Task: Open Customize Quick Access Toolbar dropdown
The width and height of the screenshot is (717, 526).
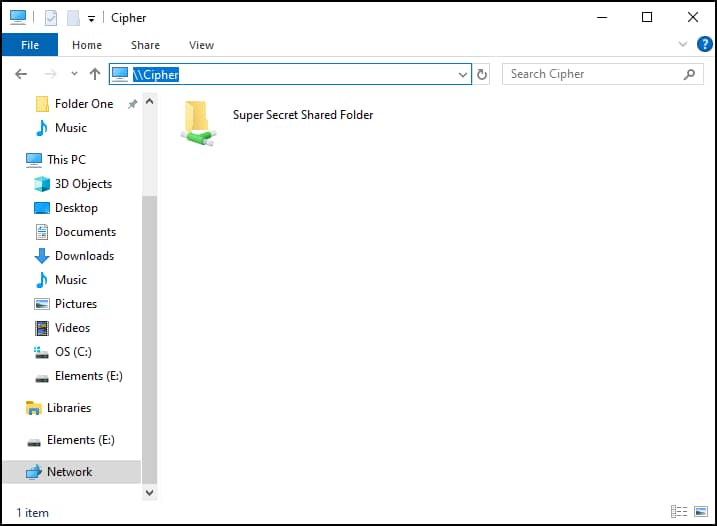Action: pos(91,18)
